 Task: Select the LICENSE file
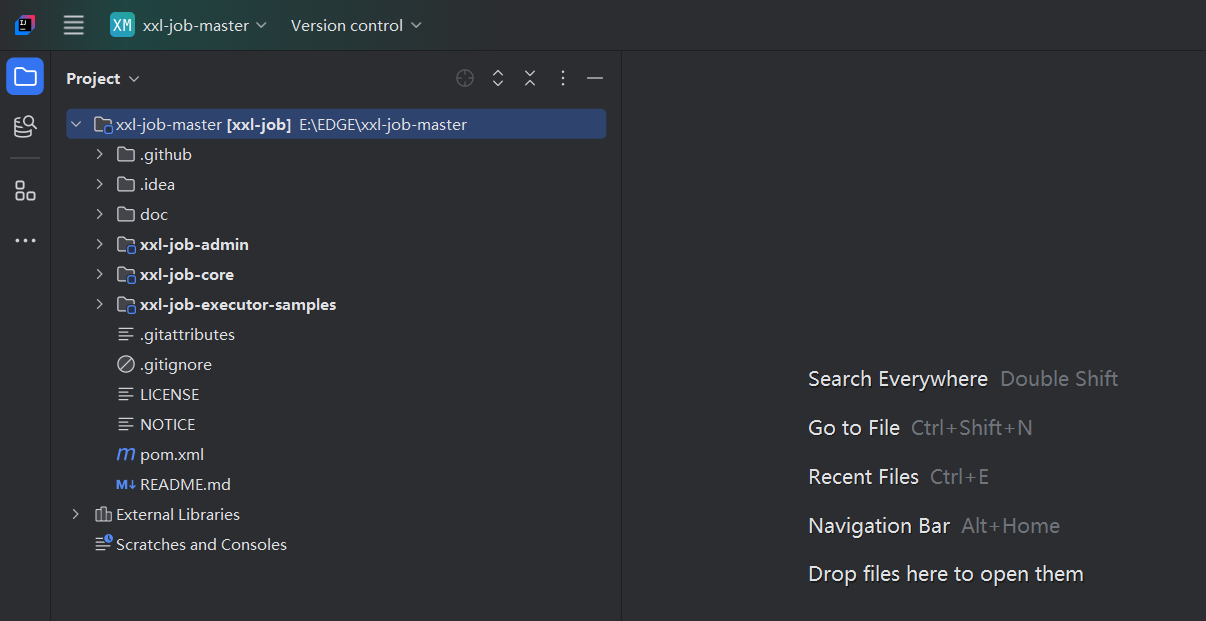pyautogui.click(x=336, y=395)
